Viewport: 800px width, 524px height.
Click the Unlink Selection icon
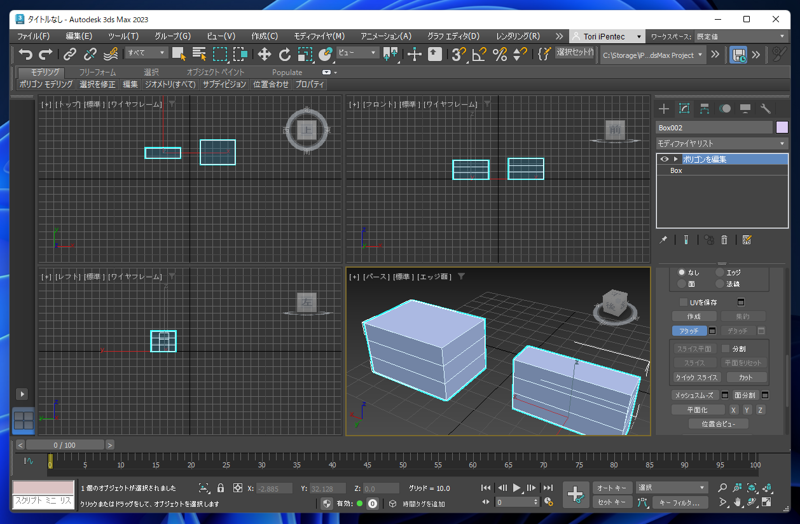coord(90,54)
